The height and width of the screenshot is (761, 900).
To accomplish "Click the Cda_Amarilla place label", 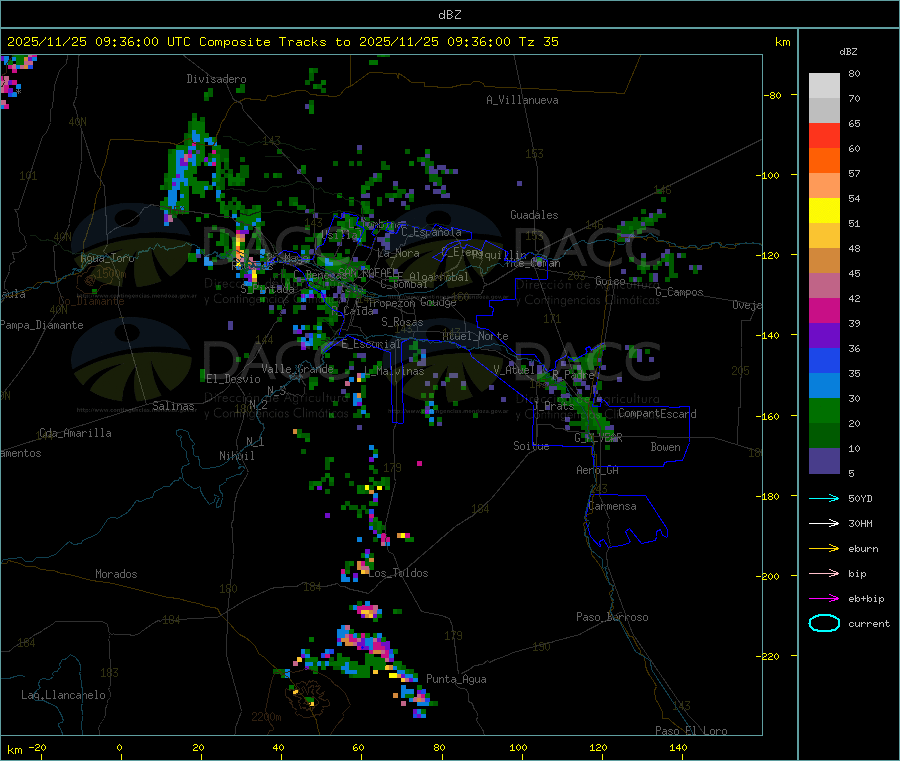I will 75,433.
